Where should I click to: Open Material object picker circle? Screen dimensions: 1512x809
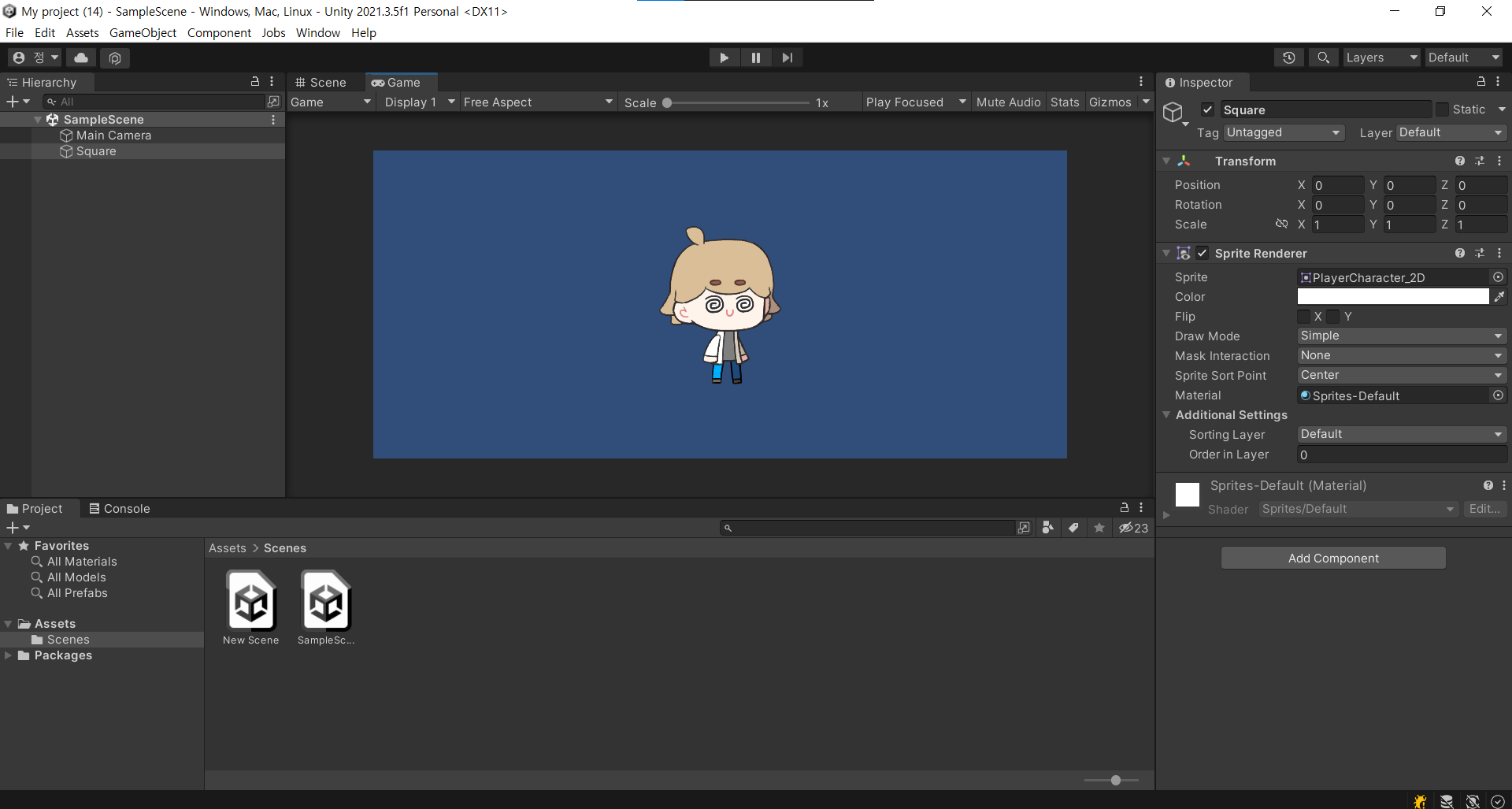click(1498, 395)
